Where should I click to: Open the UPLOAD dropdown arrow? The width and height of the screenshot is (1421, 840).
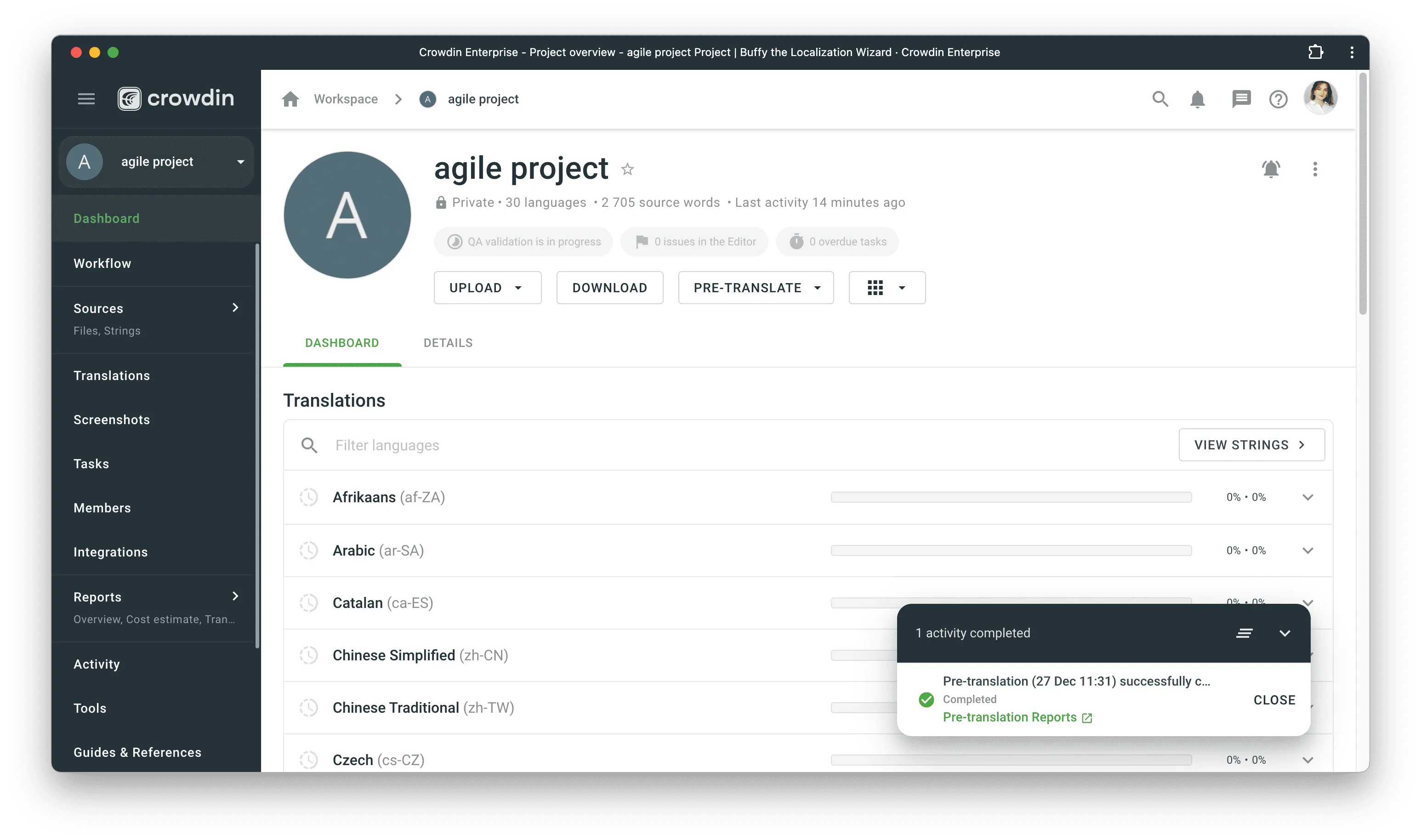[x=518, y=288]
